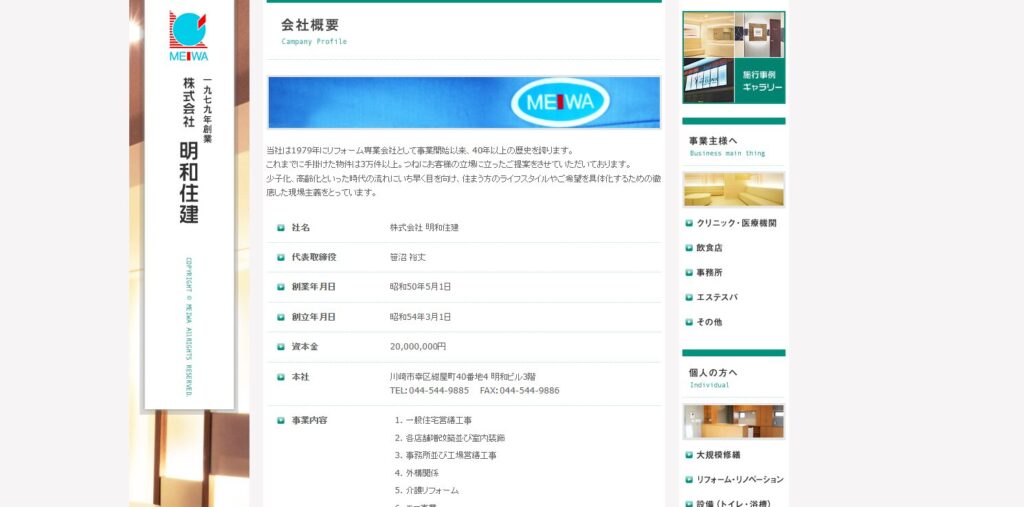Open the 施行事例ギャラリー banner
1024x507 pixels.
(x=733, y=57)
